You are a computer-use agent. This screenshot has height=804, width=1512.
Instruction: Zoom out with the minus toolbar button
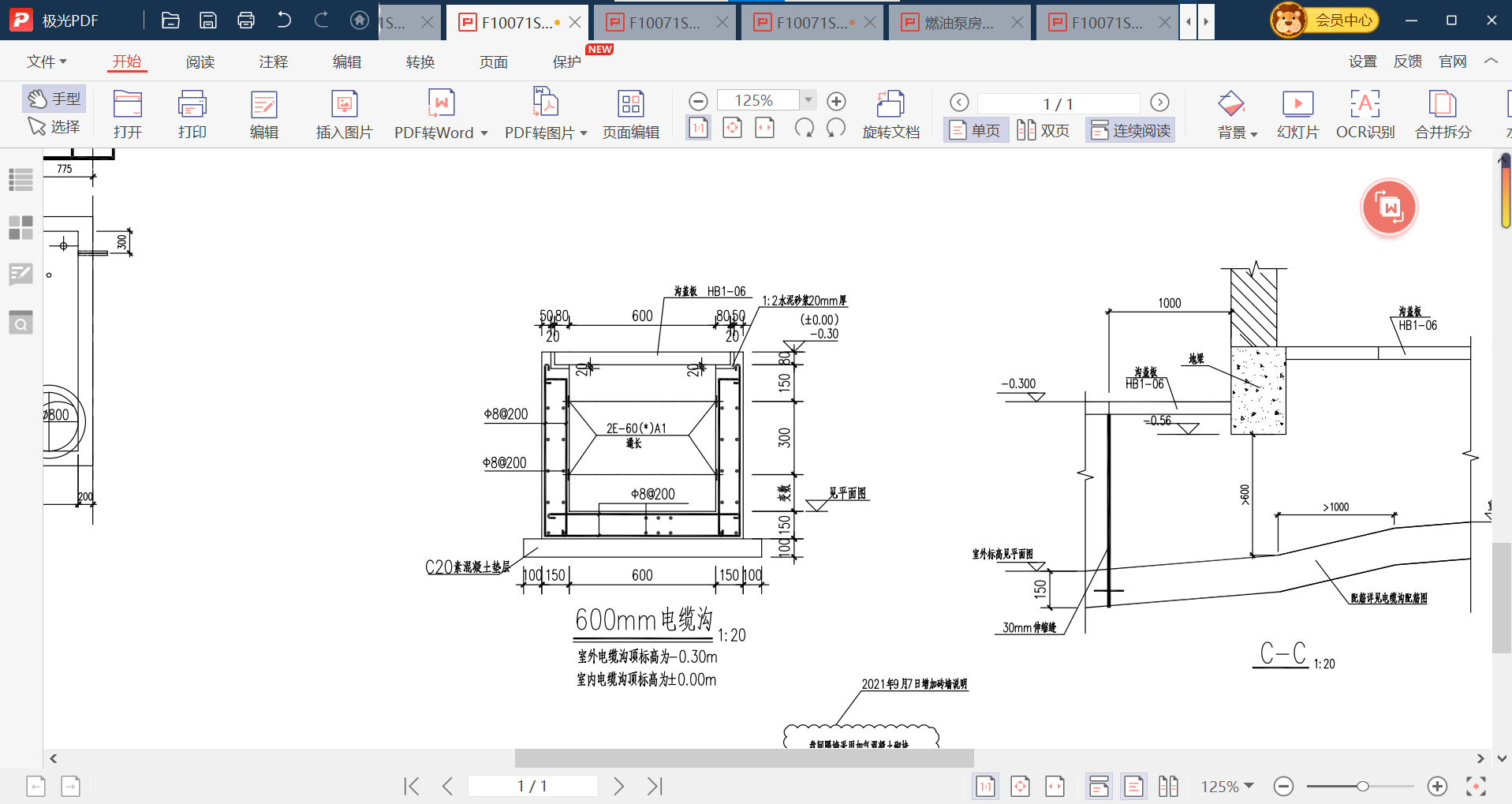pos(698,101)
